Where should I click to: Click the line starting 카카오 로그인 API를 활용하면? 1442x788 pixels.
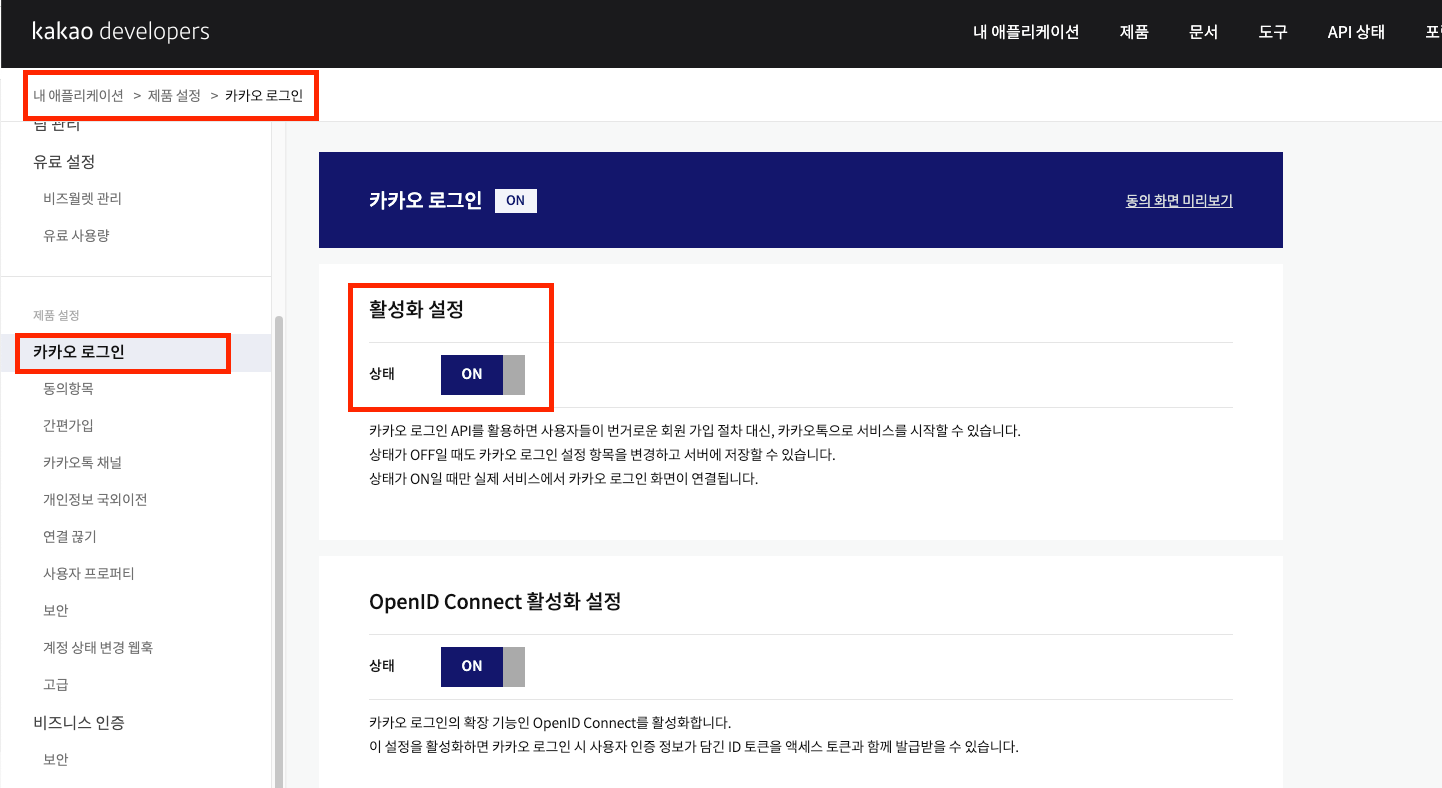(x=695, y=432)
